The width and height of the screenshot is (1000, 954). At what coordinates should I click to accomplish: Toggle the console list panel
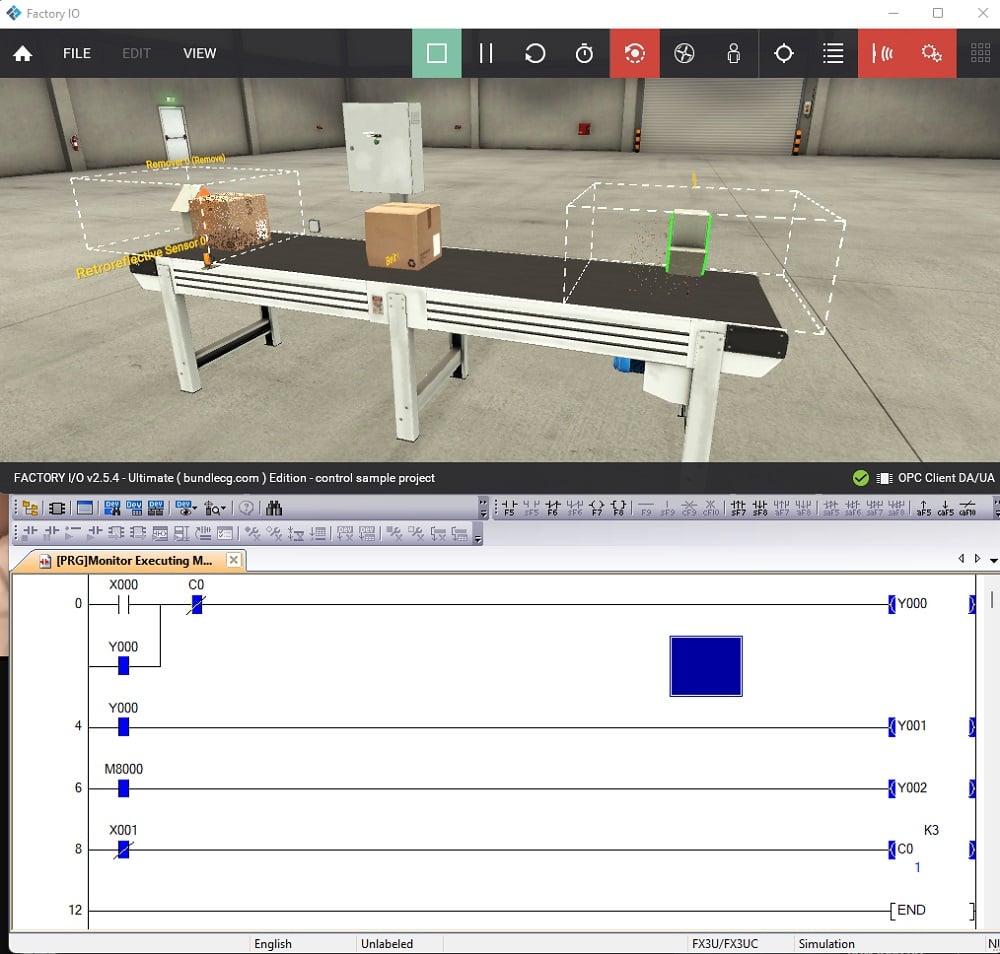point(833,53)
